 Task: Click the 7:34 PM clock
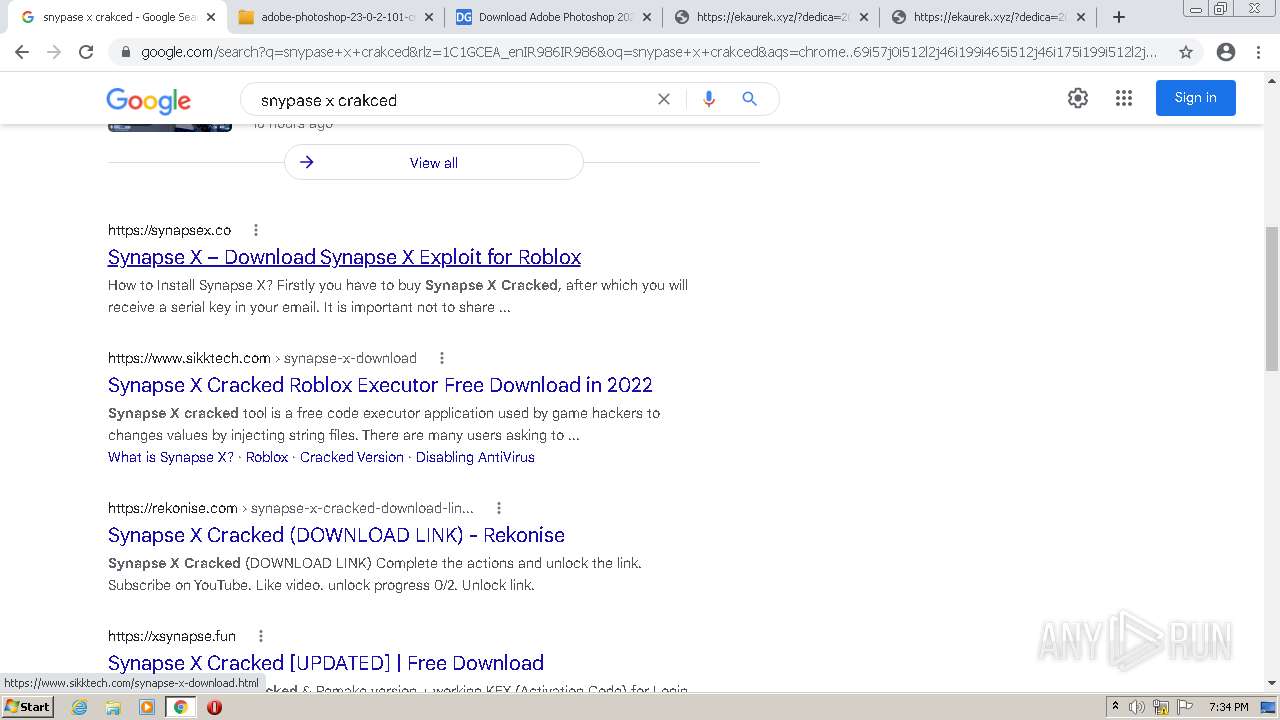[x=1229, y=707]
